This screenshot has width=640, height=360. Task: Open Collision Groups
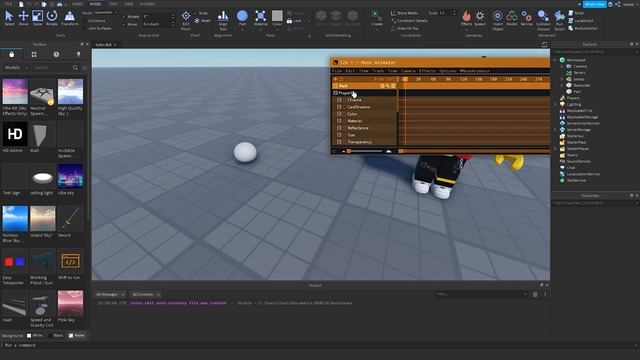click(543, 20)
